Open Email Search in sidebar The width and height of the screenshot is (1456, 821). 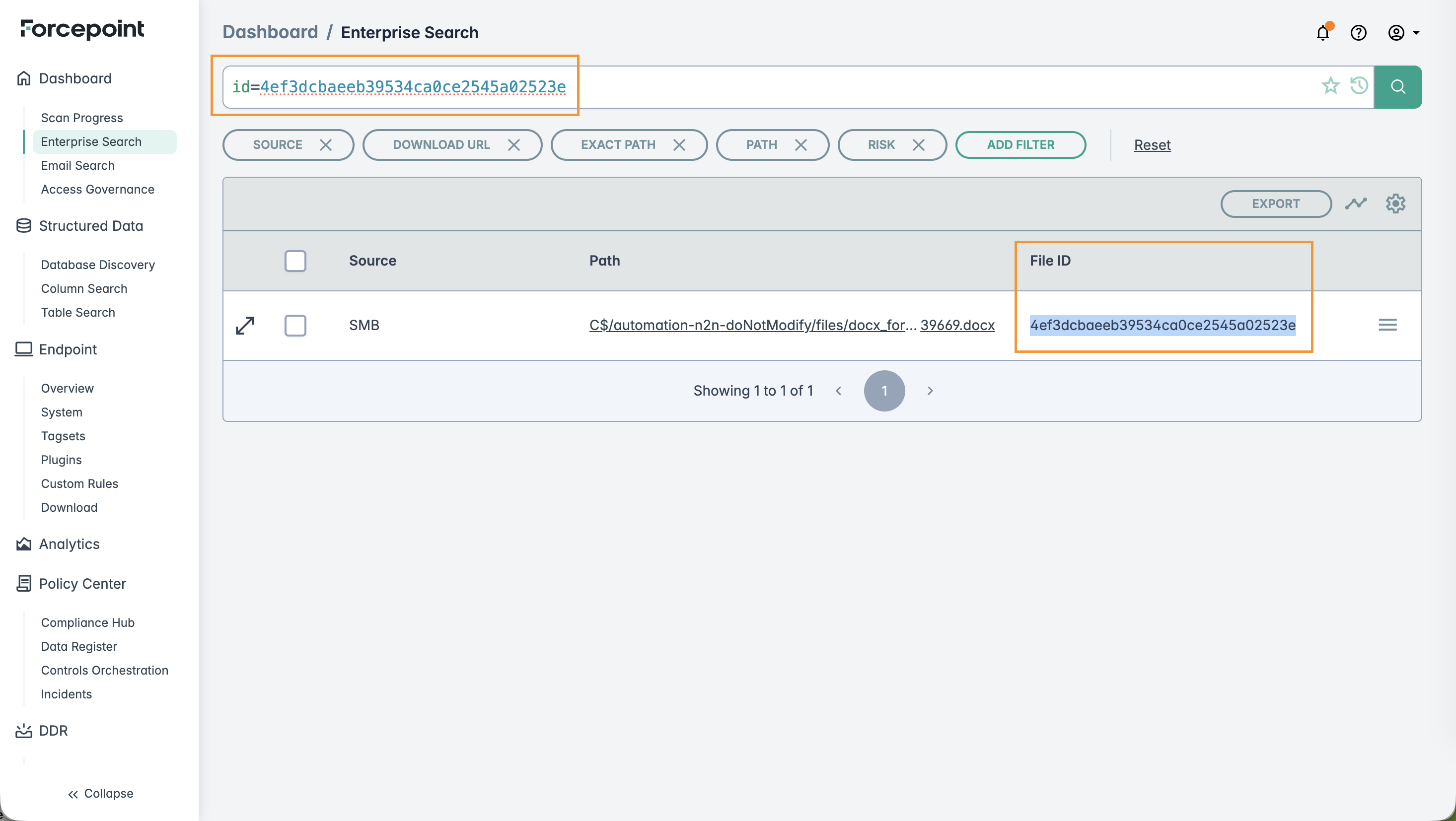(77, 166)
